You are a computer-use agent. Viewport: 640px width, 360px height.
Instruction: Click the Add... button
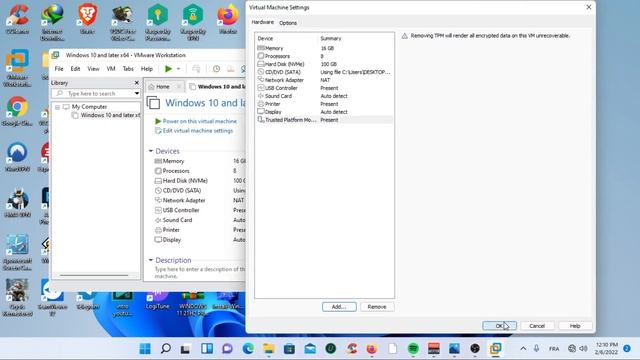(x=339, y=307)
